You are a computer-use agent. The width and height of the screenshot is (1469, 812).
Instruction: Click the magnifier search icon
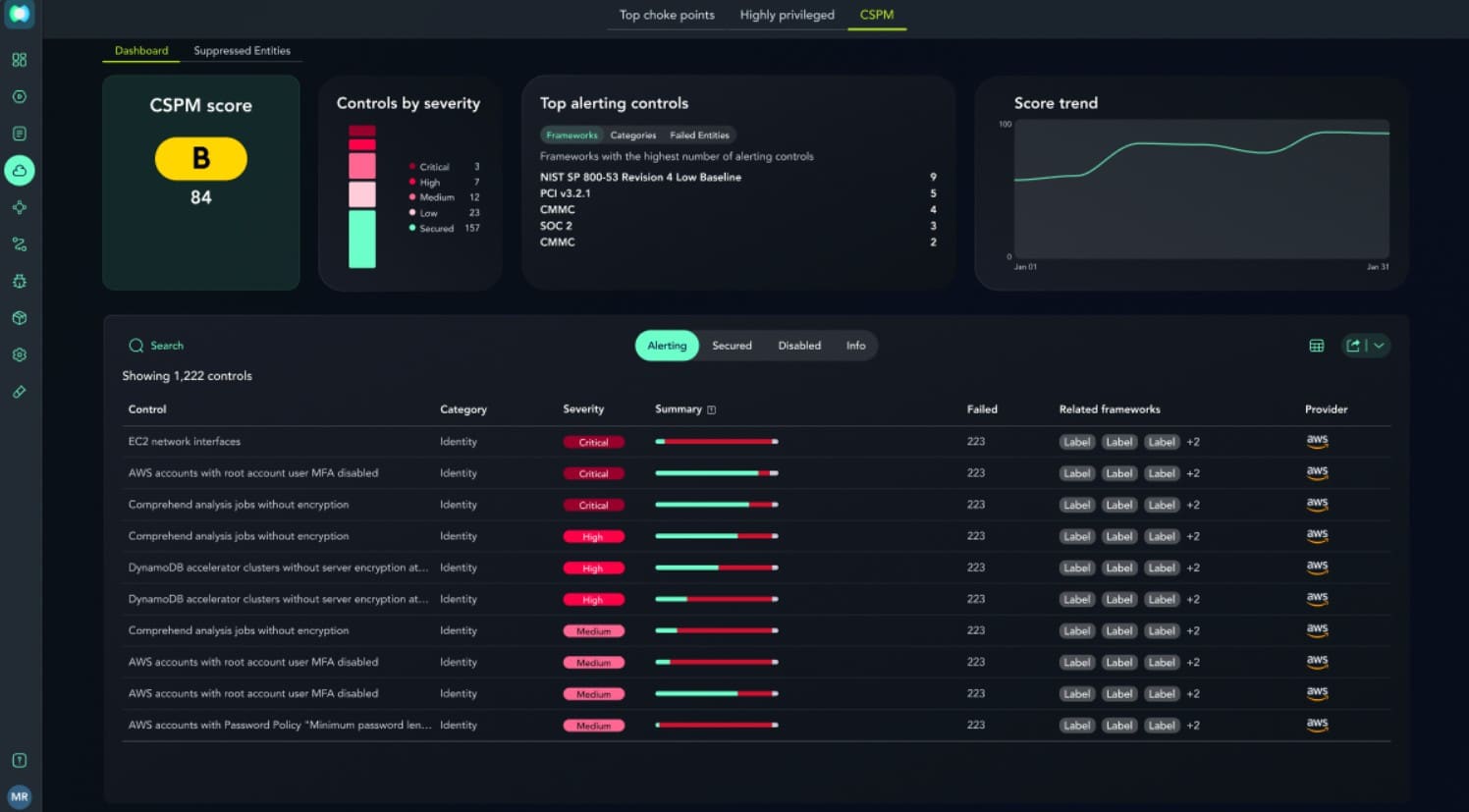[x=136, y=346]
